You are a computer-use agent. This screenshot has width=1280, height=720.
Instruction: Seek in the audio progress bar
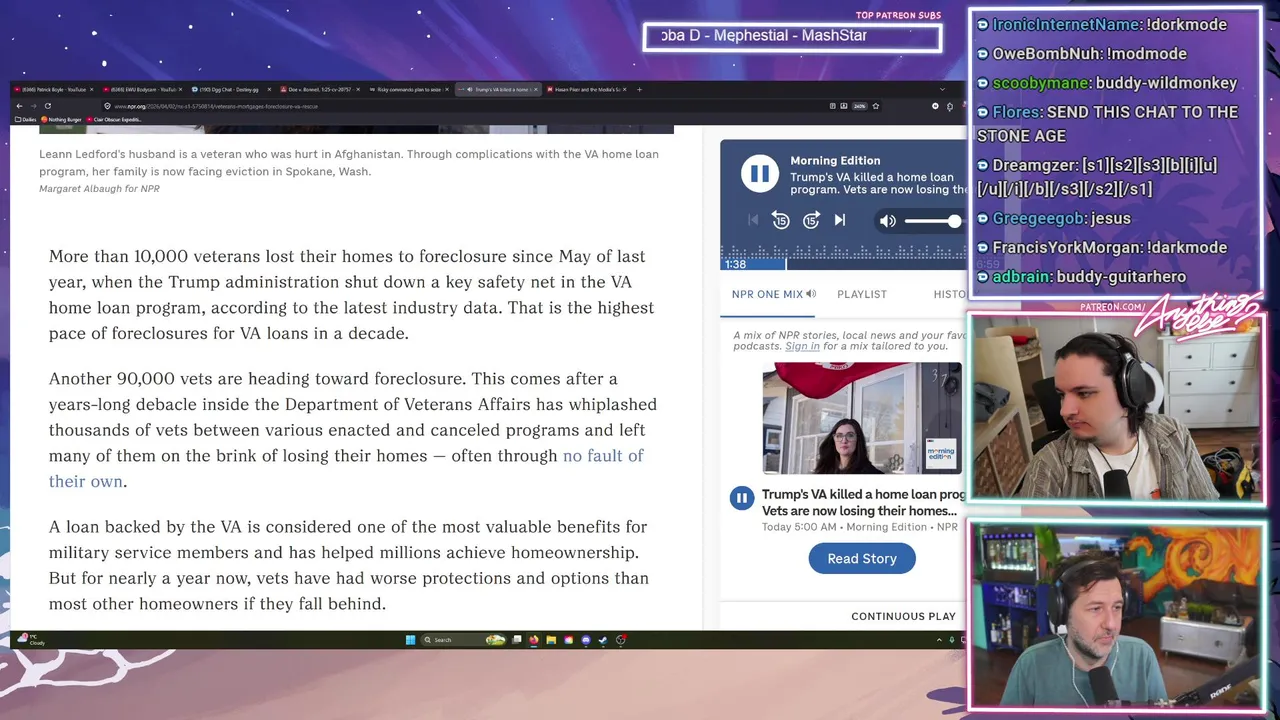(x=843, y=264)
